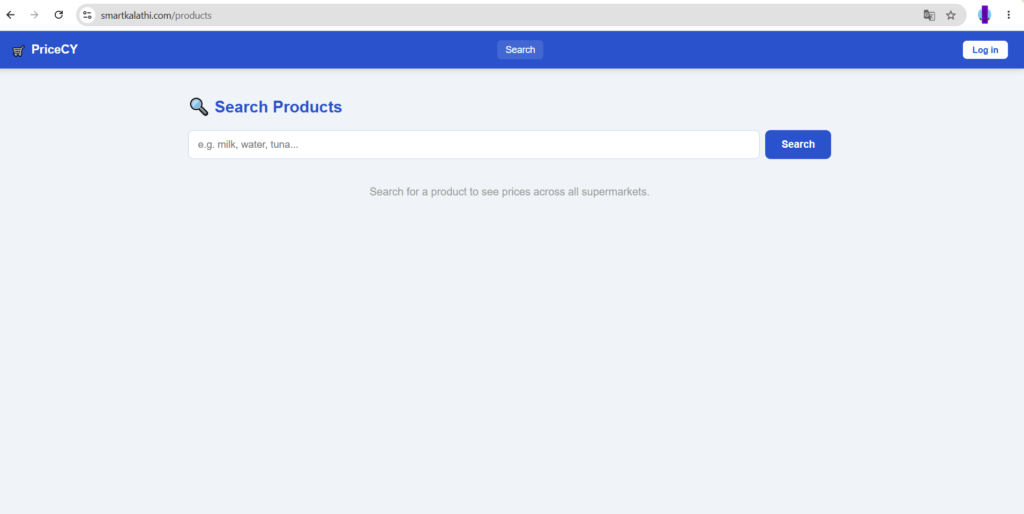The width and height of the screenshot is (1024, 514).
Task: Click the Search Products heading text
Action: click(278, 107)
